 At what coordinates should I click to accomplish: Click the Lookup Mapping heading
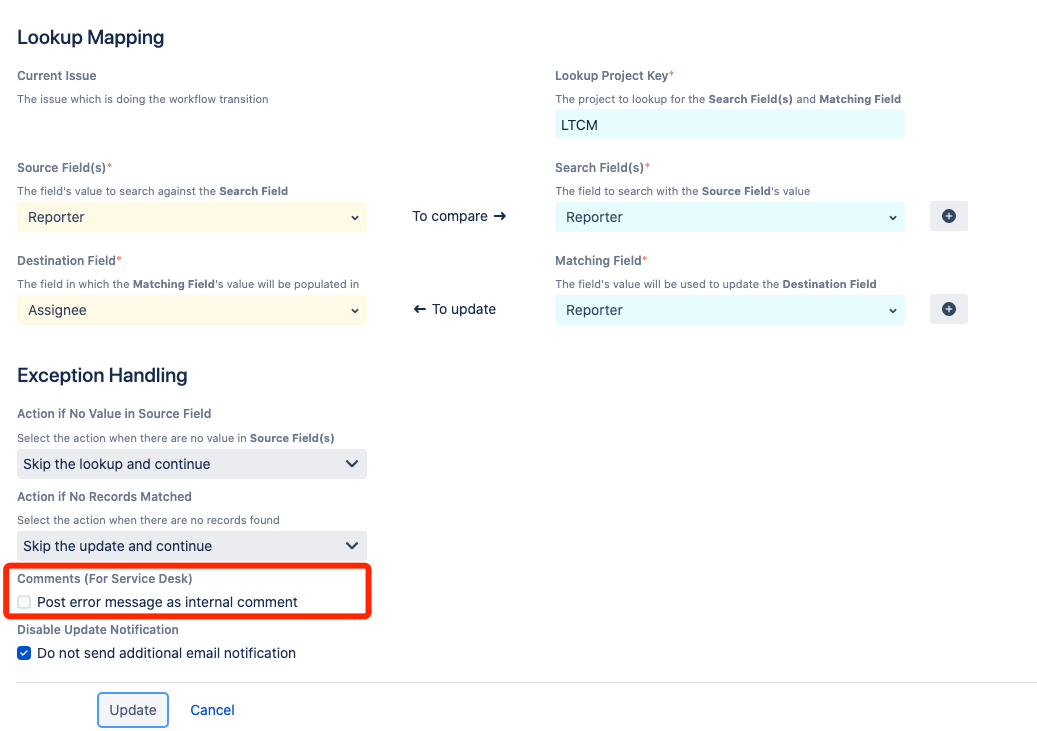pyautogui.click(x=91, y=38)
